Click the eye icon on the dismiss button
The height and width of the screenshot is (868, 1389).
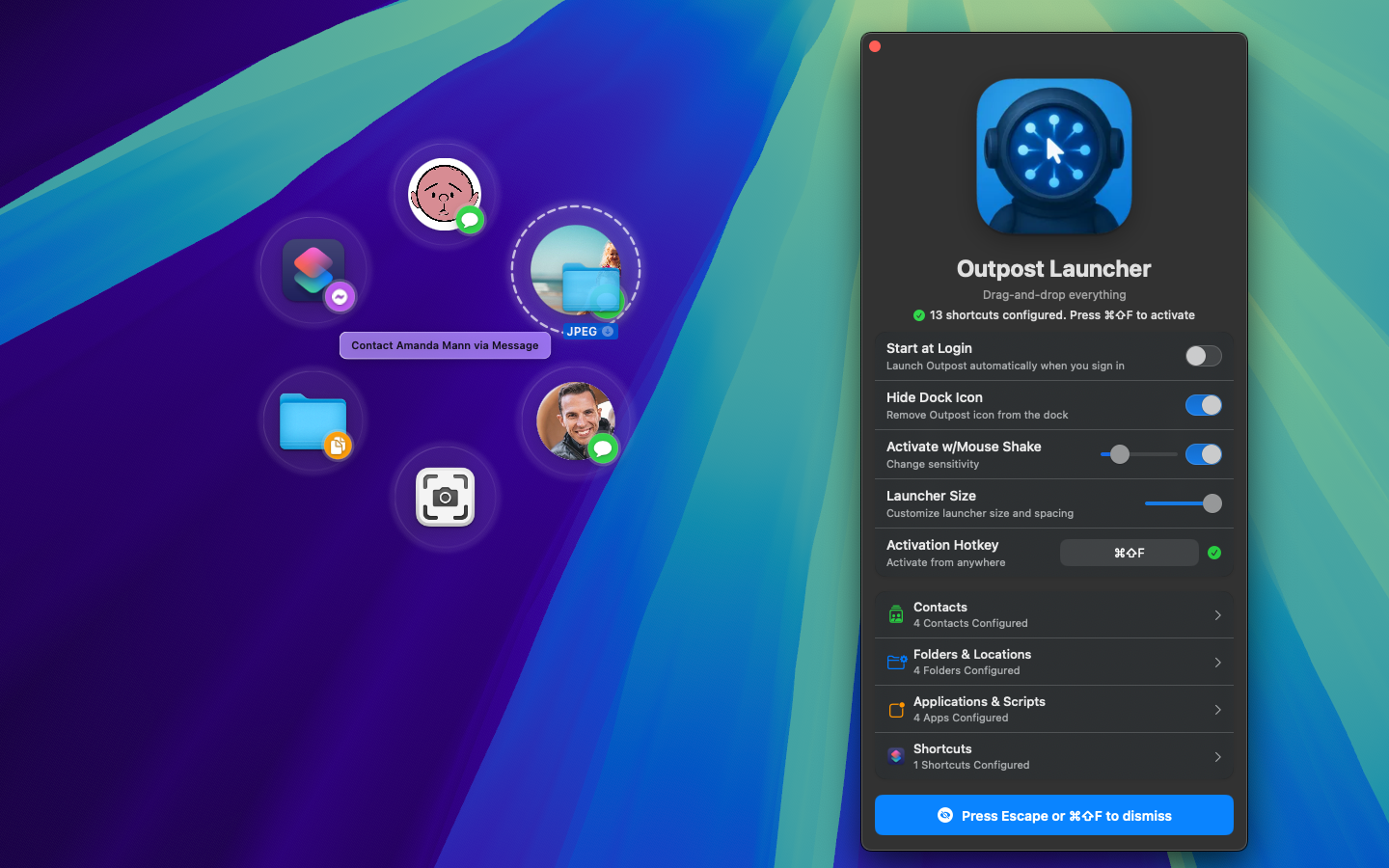pos(945,815)
